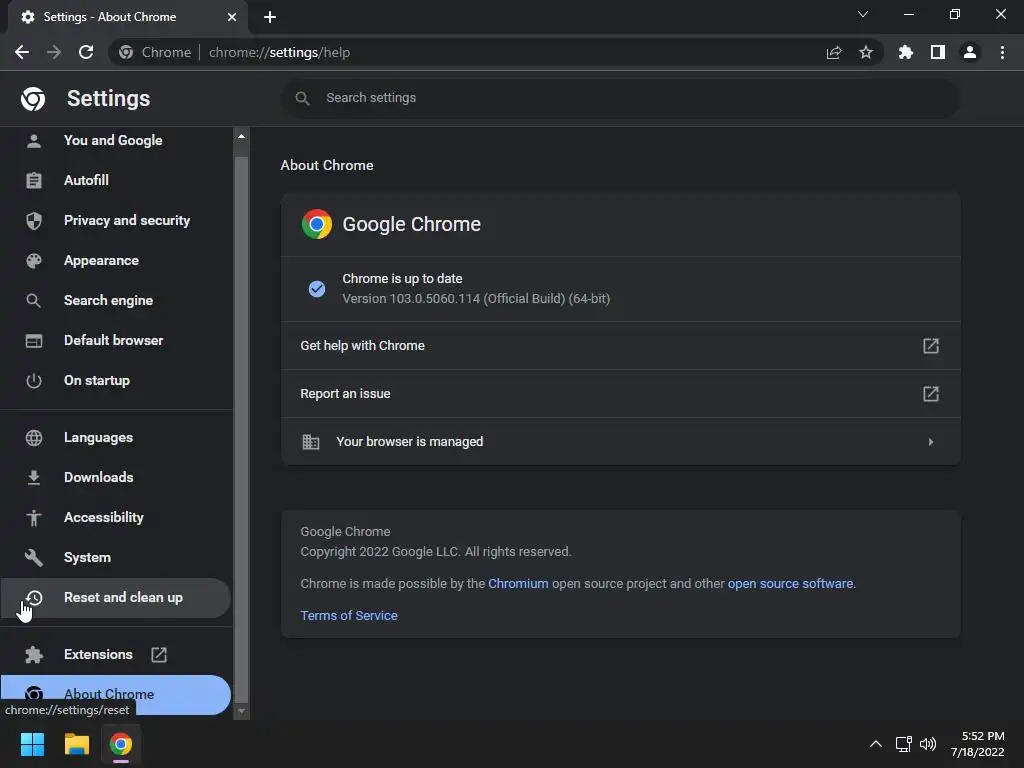Screen dimensions: 1024x768
Task: Open the Windows Start menu
Action: [32, 744]
